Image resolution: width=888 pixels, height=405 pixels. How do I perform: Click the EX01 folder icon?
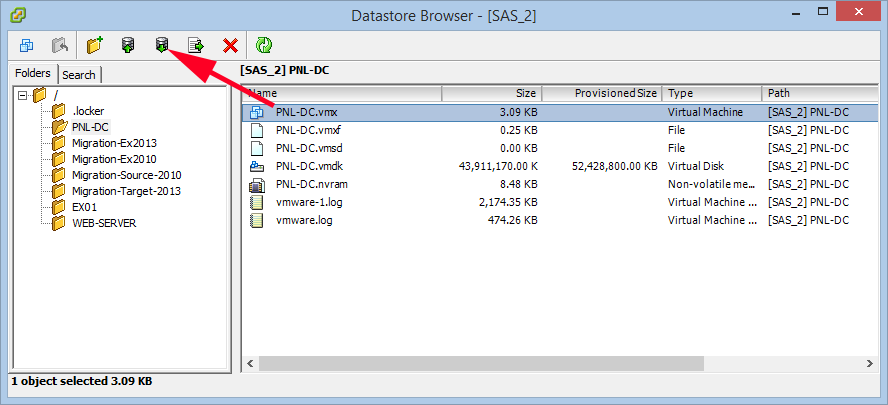(58, 207)
